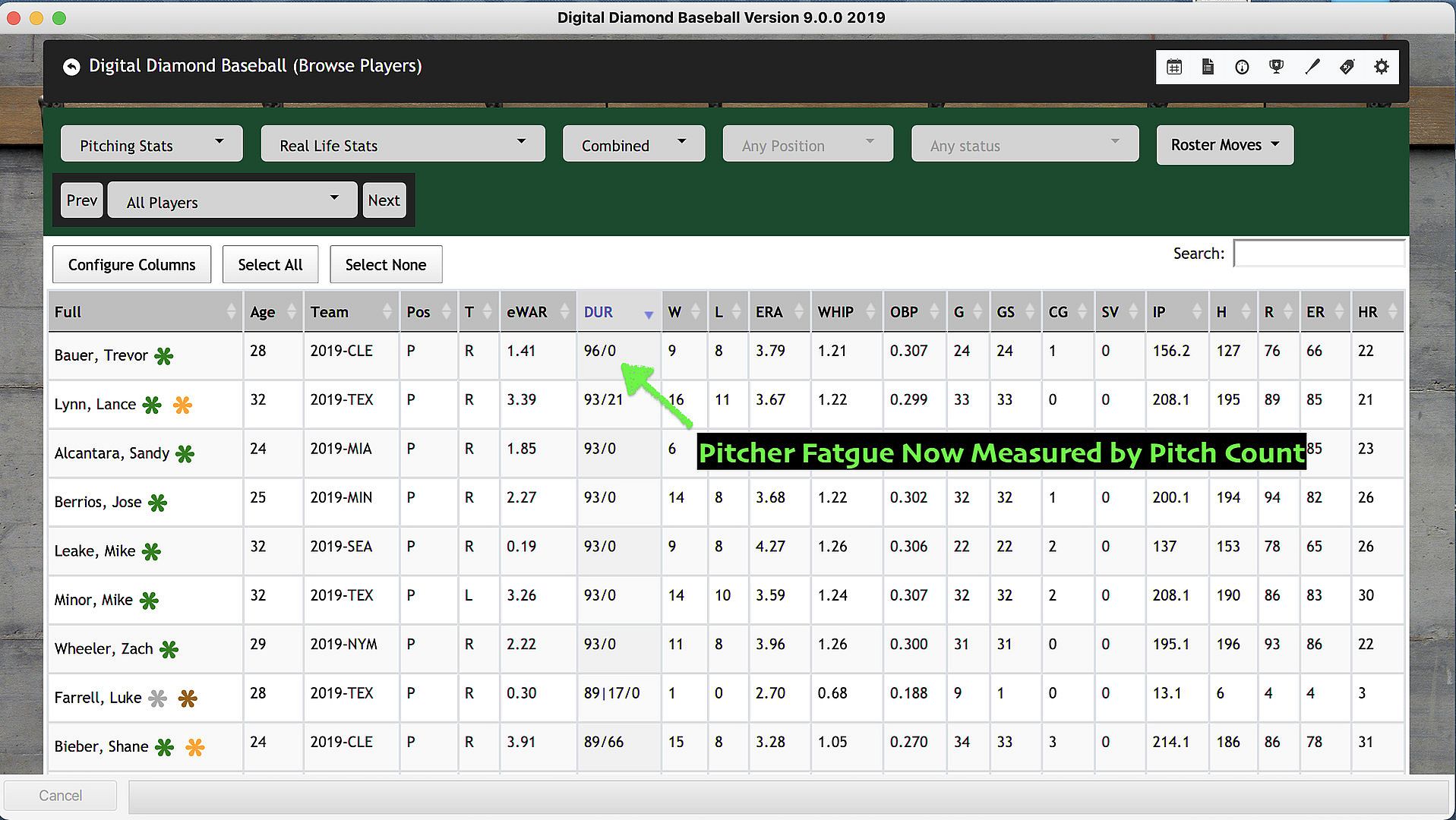Sort table by SV column
This screenshot has width=1456, height=820.
(x=1120, y=311)
